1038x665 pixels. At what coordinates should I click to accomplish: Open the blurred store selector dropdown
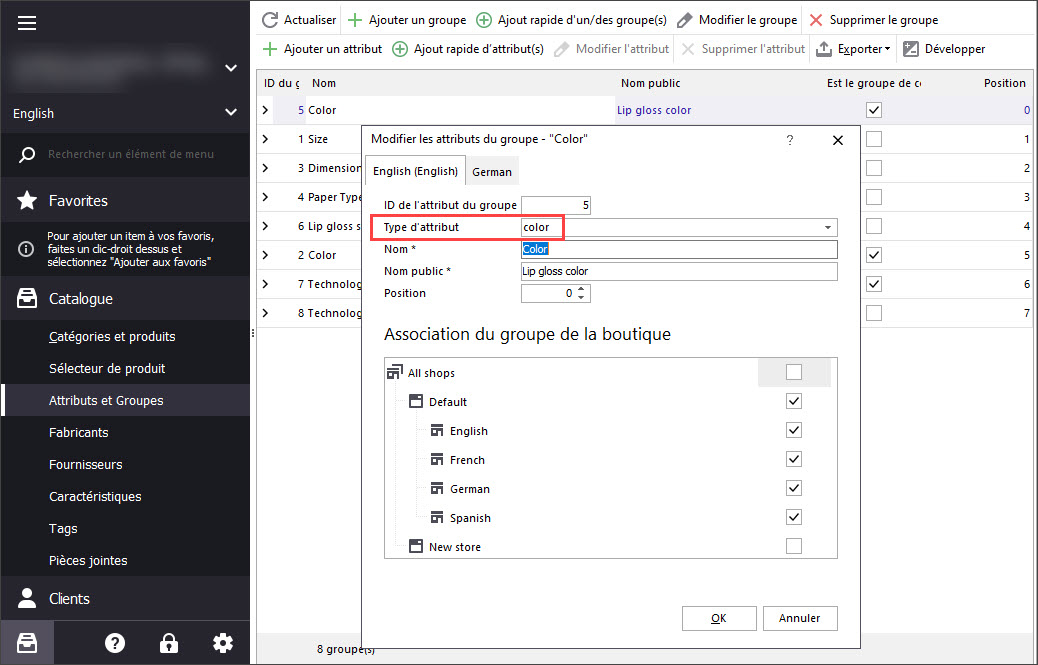tap(230, 67)
